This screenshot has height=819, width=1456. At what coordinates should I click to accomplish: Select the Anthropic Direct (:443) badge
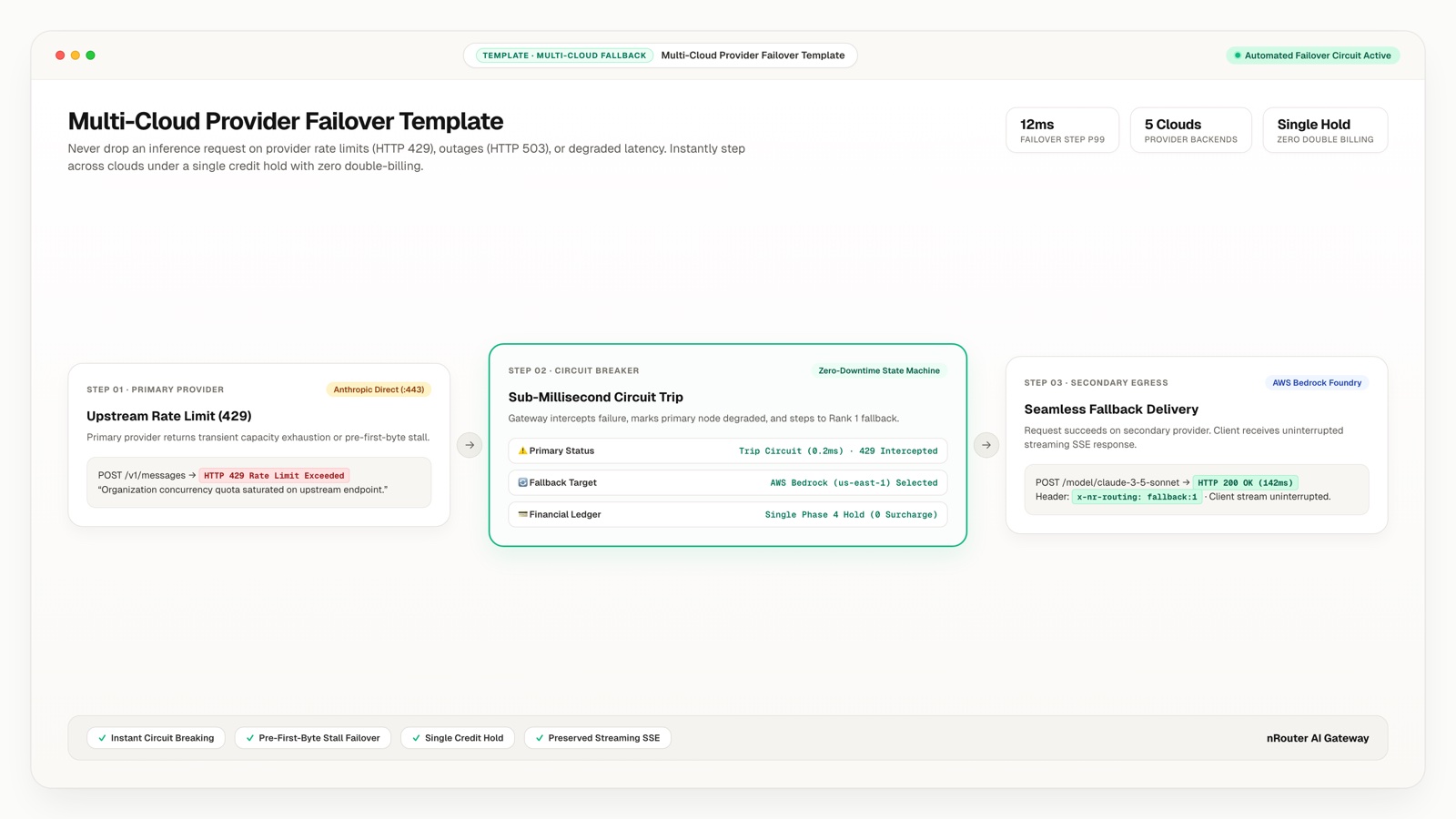click(x=379, y=389)
